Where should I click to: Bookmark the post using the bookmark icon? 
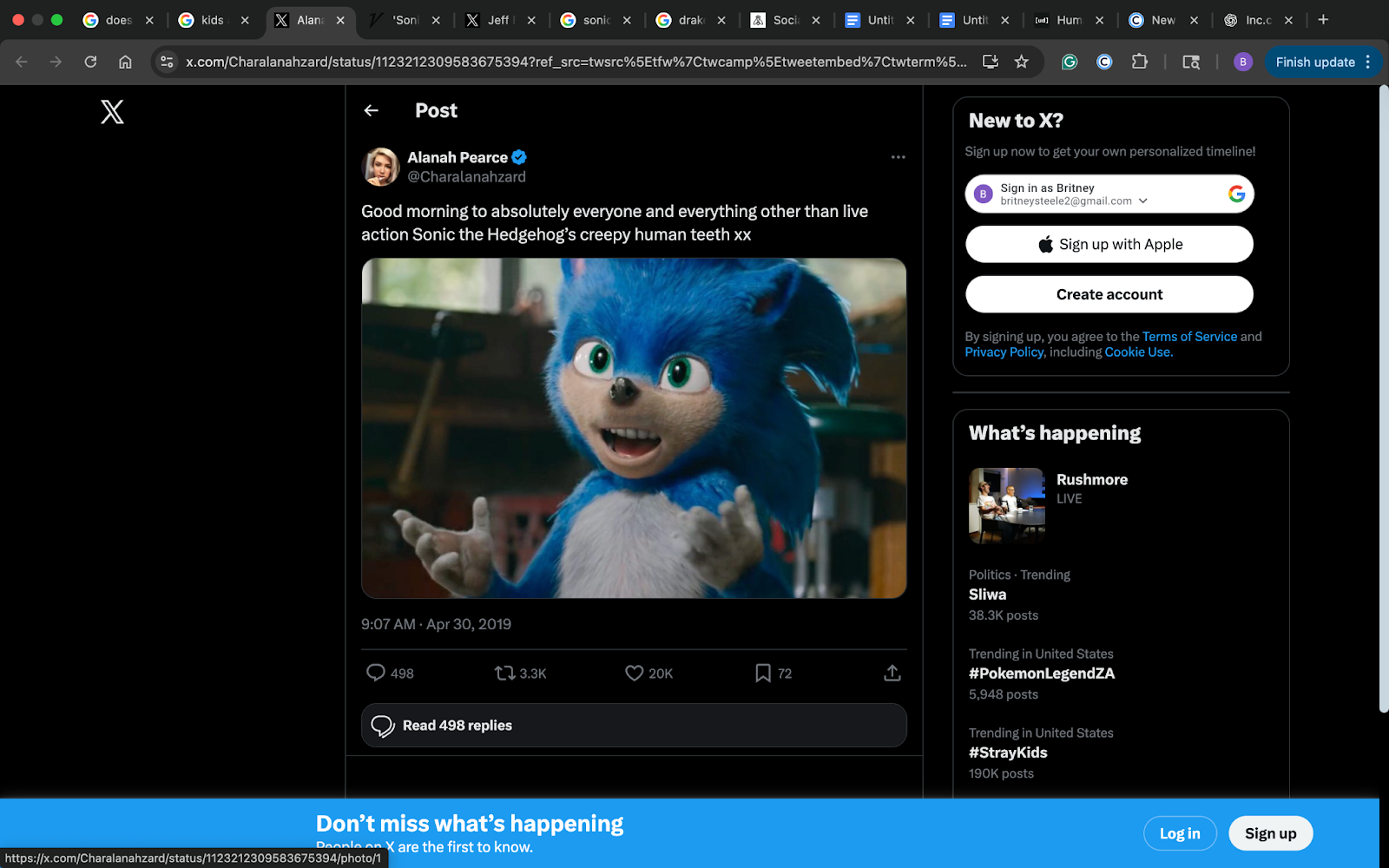pos(763,673)
